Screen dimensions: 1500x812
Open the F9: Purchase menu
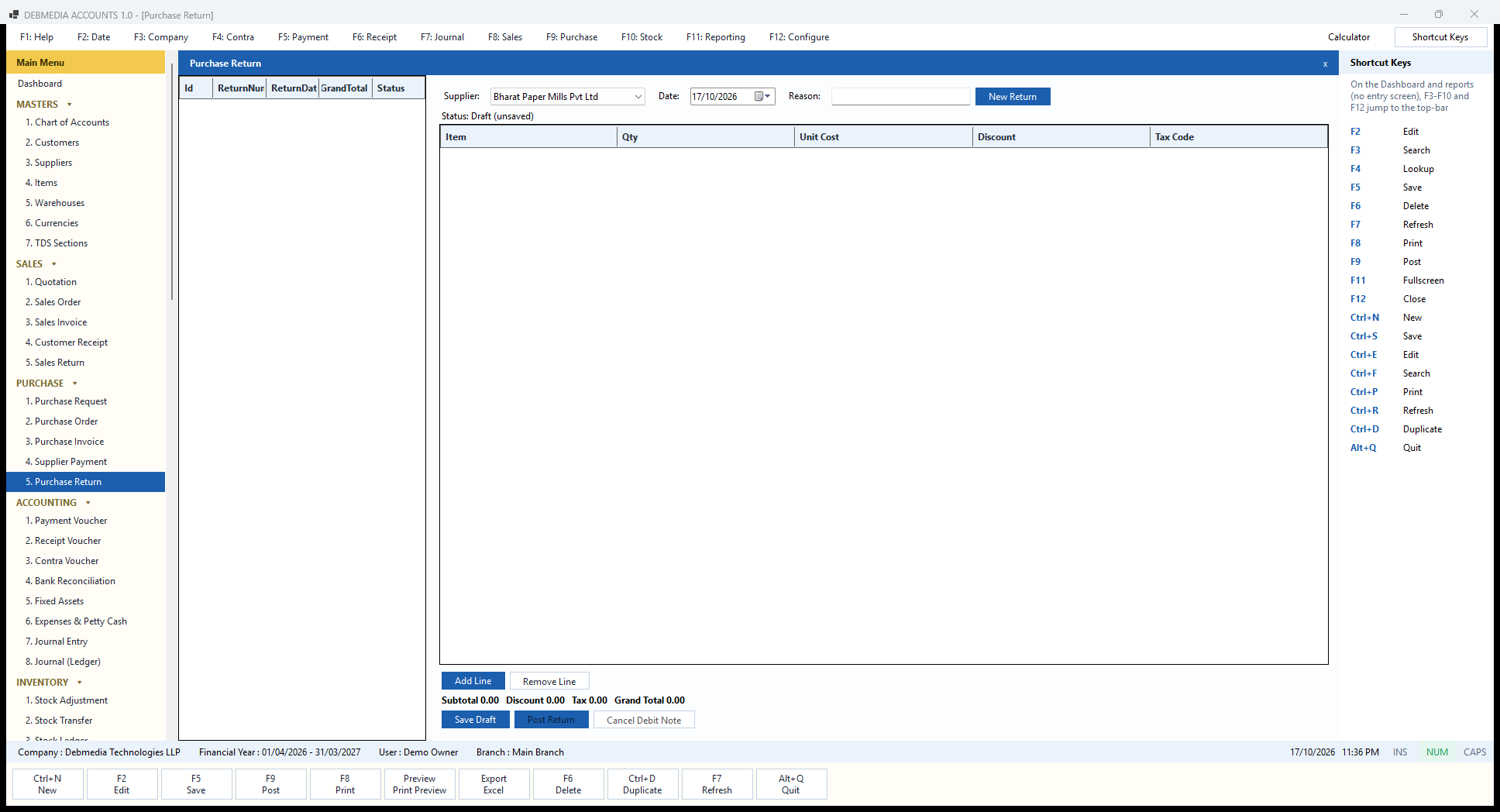572,37
